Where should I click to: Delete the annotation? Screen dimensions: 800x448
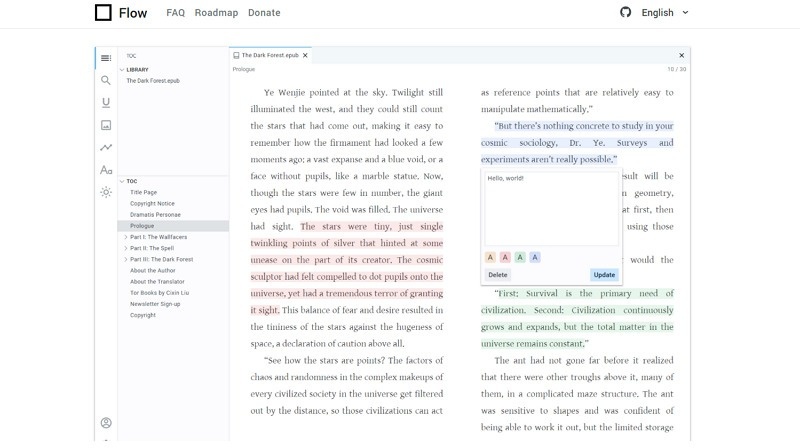click(x=497, y=275)
